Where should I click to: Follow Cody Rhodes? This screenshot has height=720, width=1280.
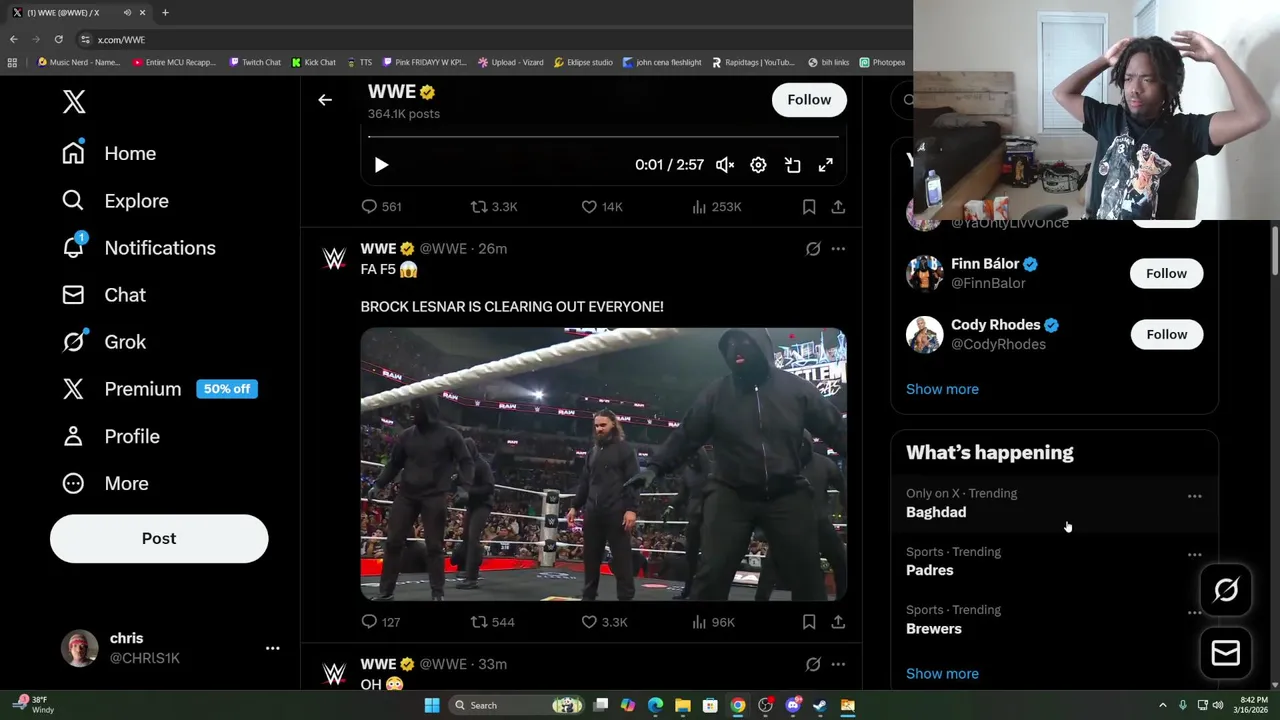pos(1166,334)
